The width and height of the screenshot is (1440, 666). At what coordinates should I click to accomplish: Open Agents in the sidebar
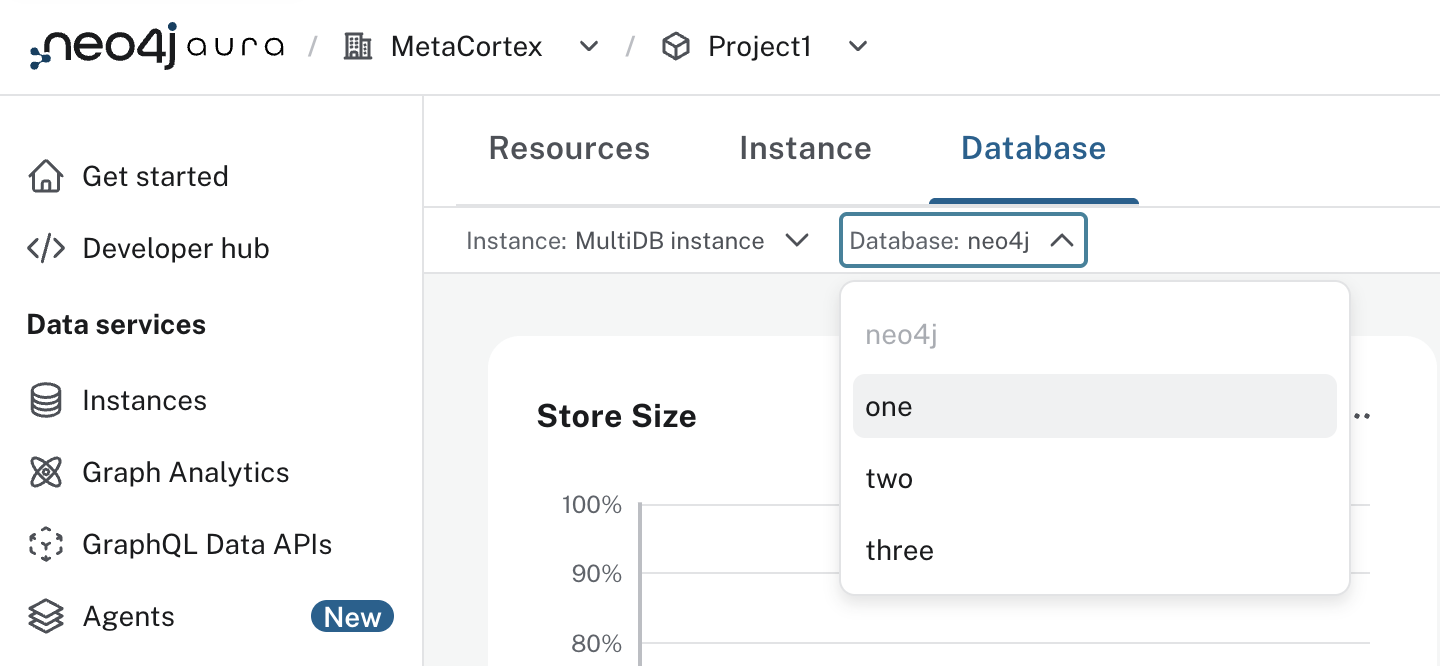128,616
